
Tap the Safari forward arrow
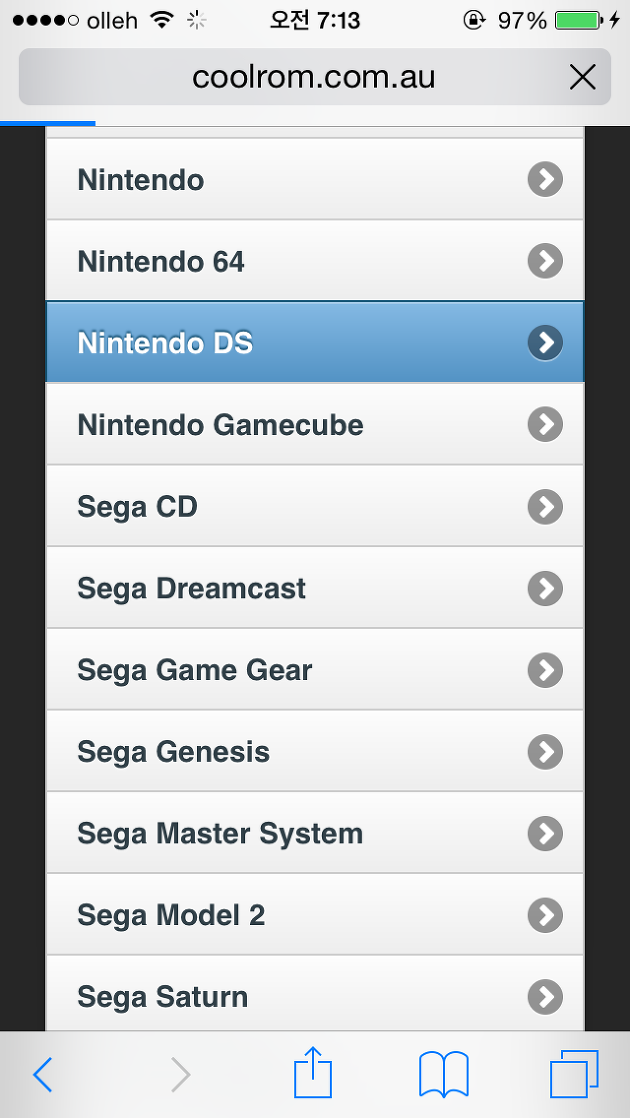pyautogui.click(x=180, y=1075)
